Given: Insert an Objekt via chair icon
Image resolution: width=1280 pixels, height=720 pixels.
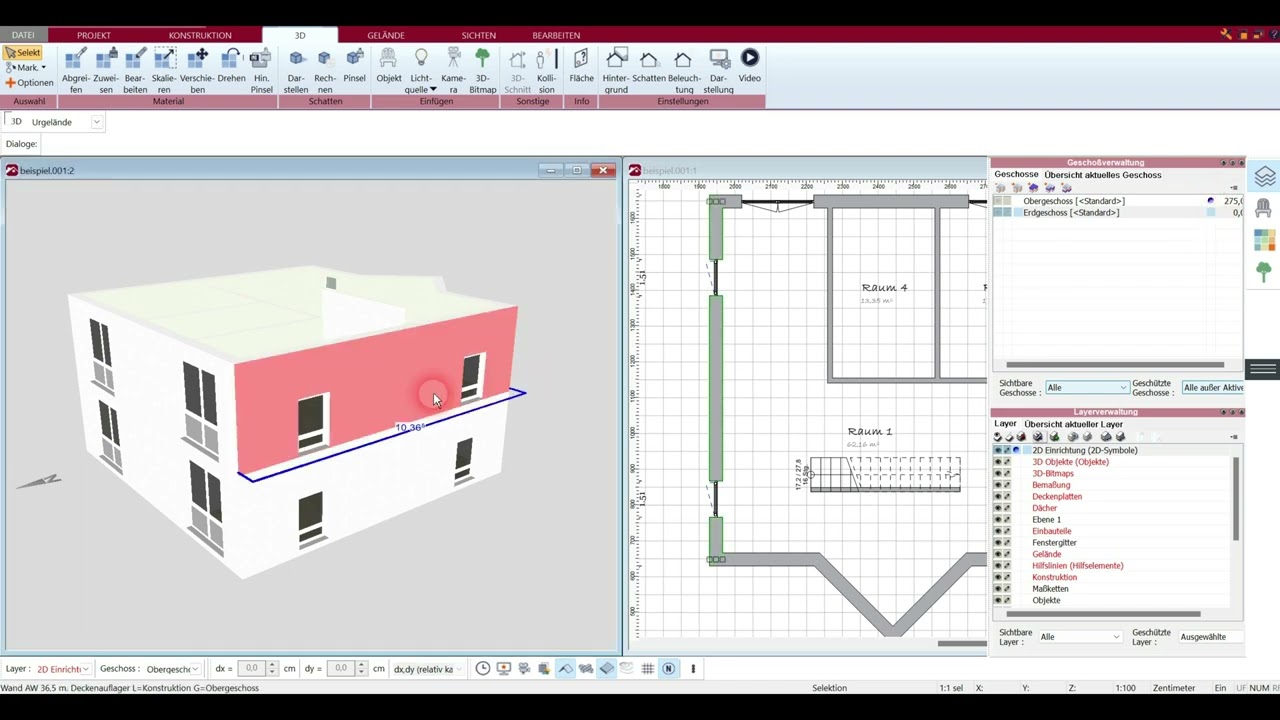Looking at the screenshot, I should click(x=389, y=66).
